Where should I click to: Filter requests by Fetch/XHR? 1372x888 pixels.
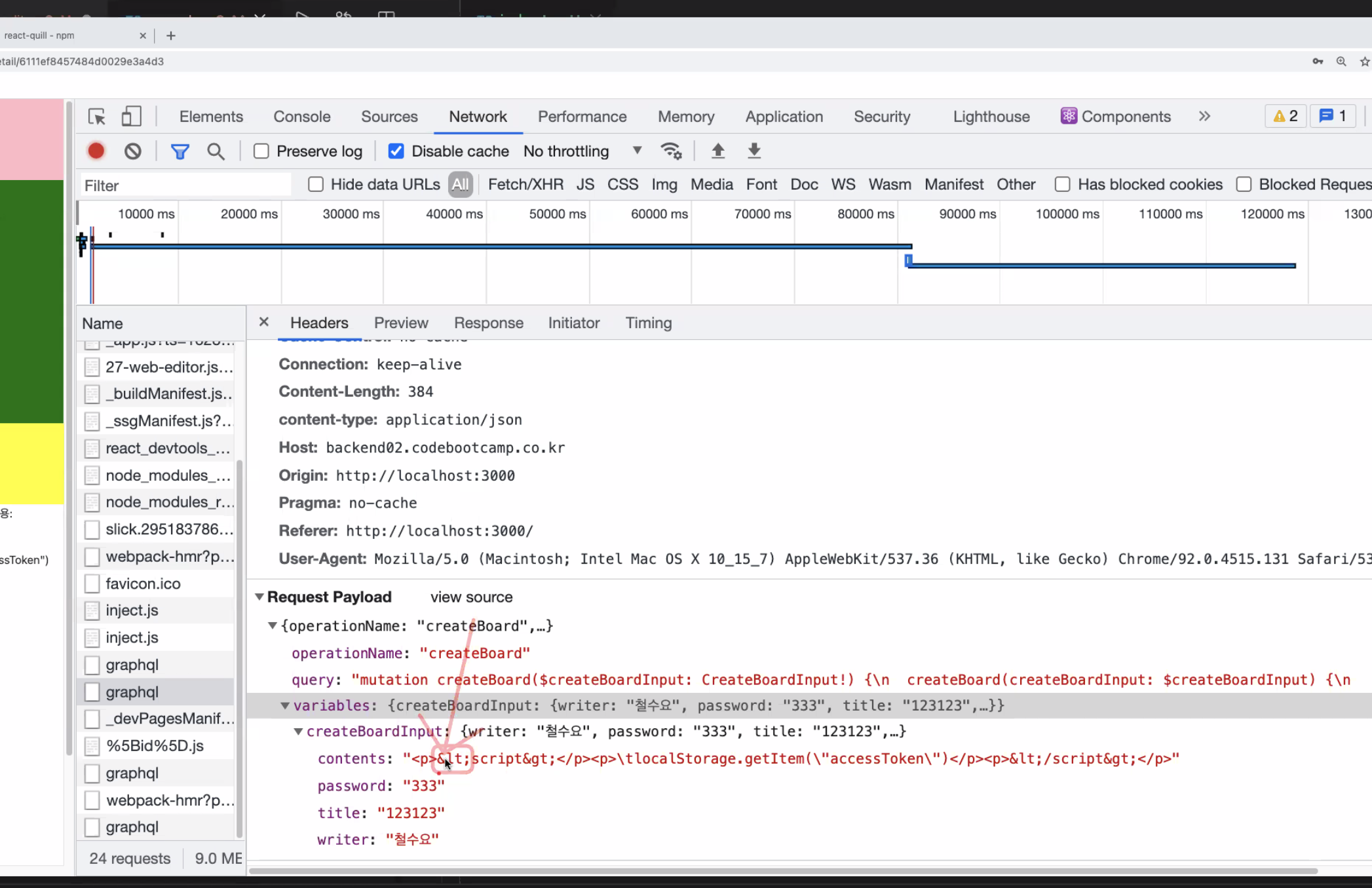coord(525,185)
